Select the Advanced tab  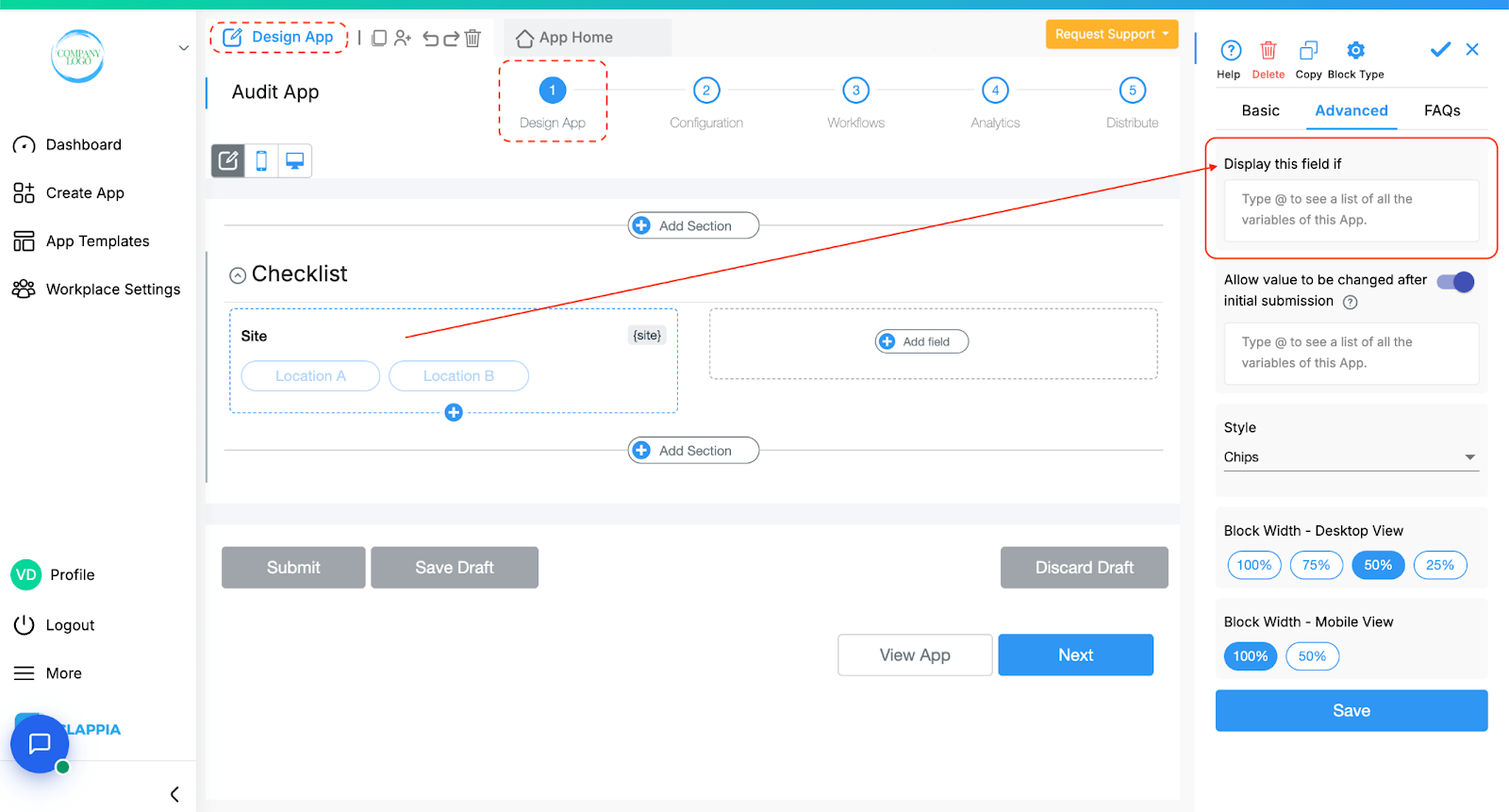click(x=1351, y=110)
